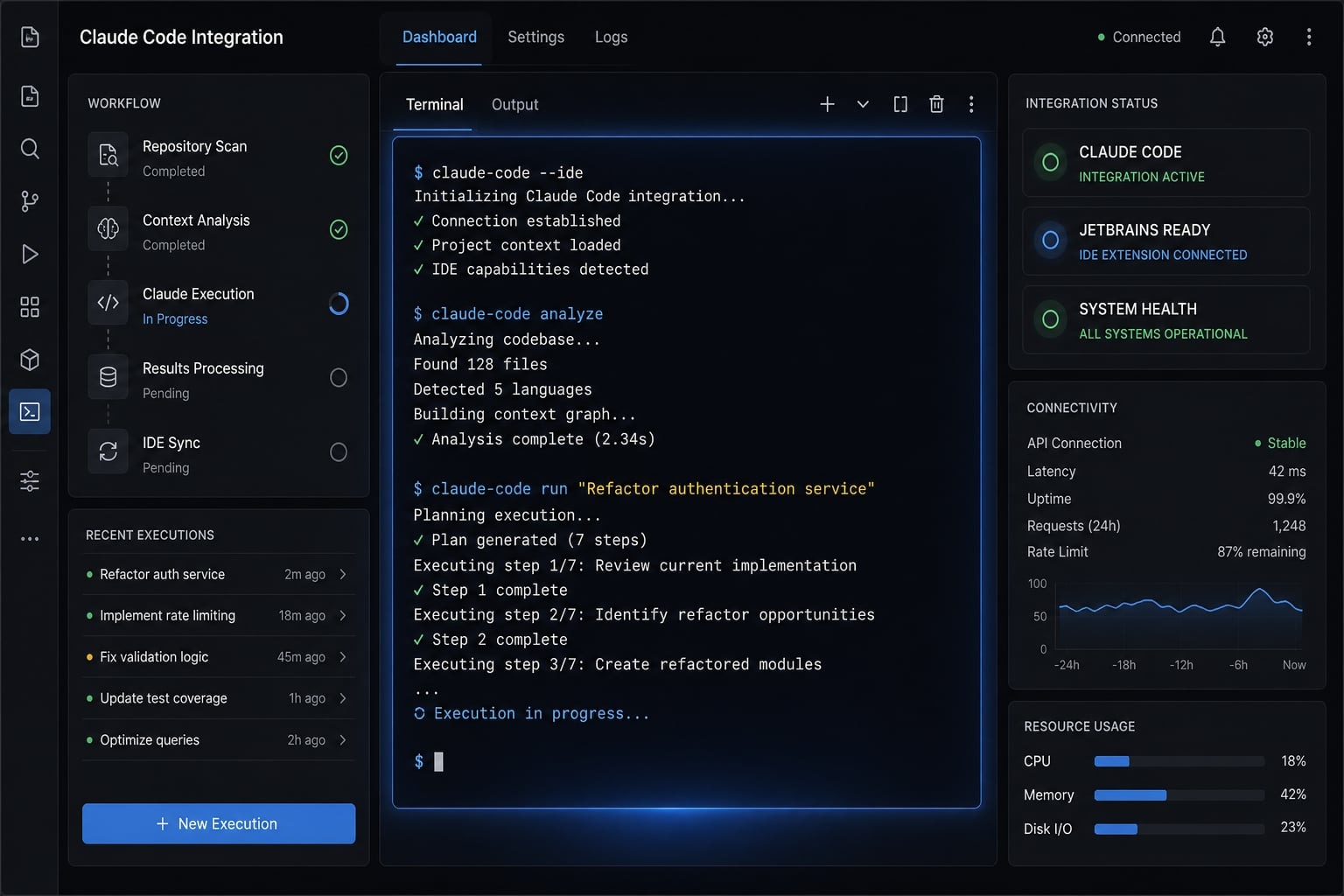This screenshot has height=896, width=1344.
Task: Open the notifications bell
Action: (x=1217, y=37)
